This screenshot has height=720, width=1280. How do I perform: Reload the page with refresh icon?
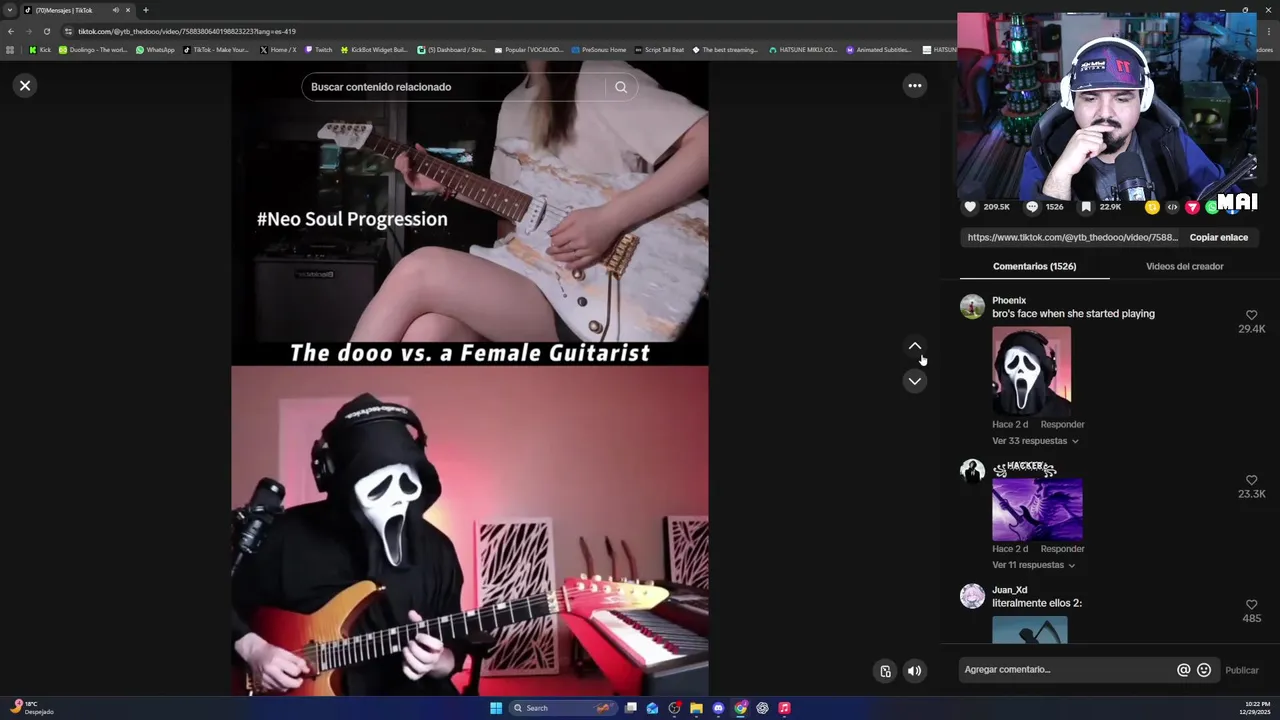tap(46, 31)
